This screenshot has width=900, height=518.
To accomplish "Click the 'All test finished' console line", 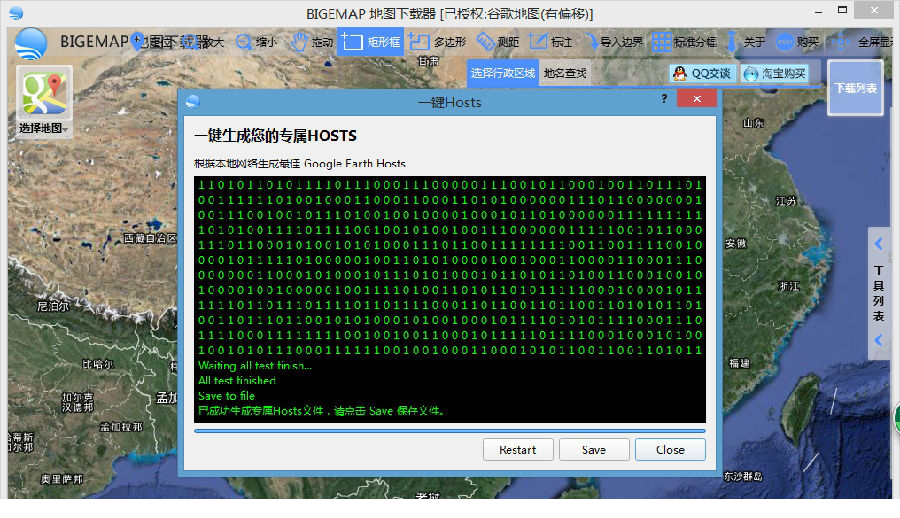I will 236,380.
